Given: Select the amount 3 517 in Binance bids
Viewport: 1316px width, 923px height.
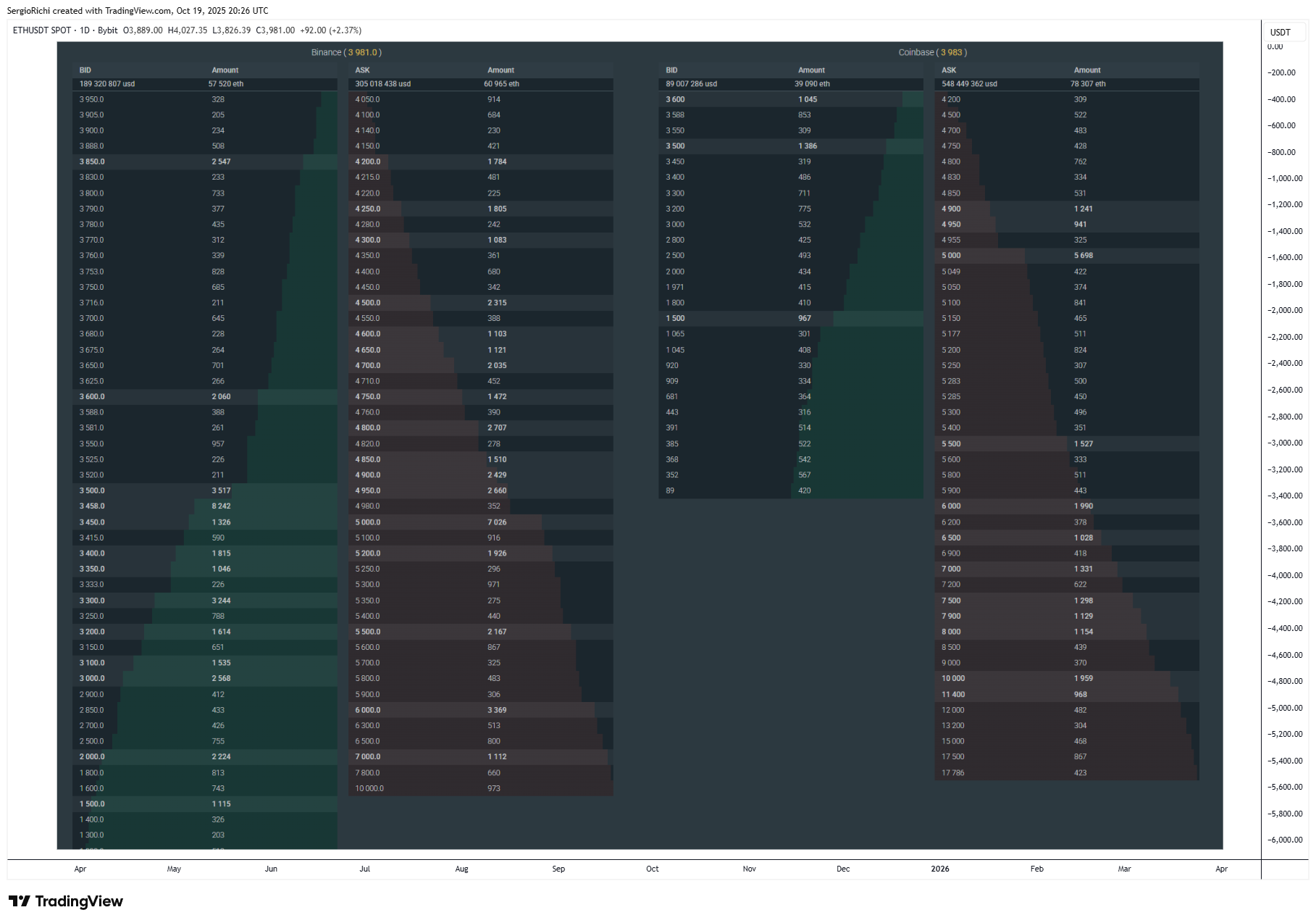Looking at the screenshot, I should click(x=222, y=490).
